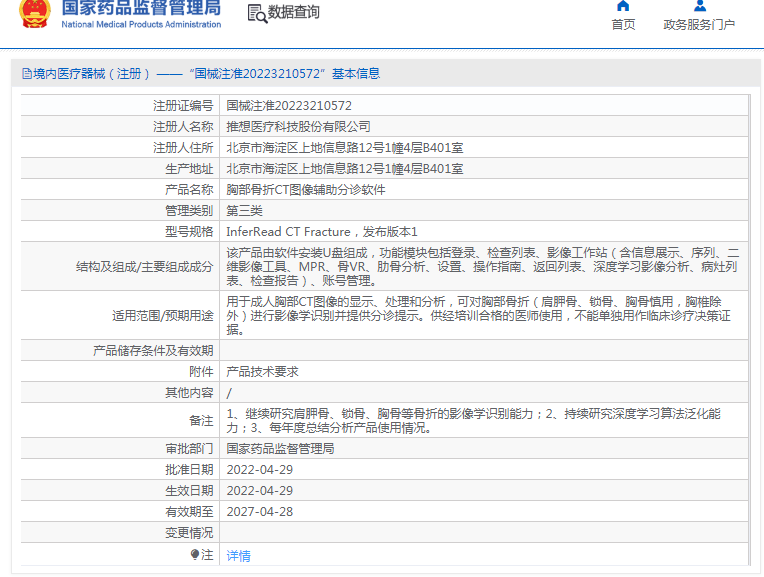Image resolution: width=764 pixels, height=577 pixels.
Task: Open the 产品技术要求 attachment
Action: [x=263, y=372]
